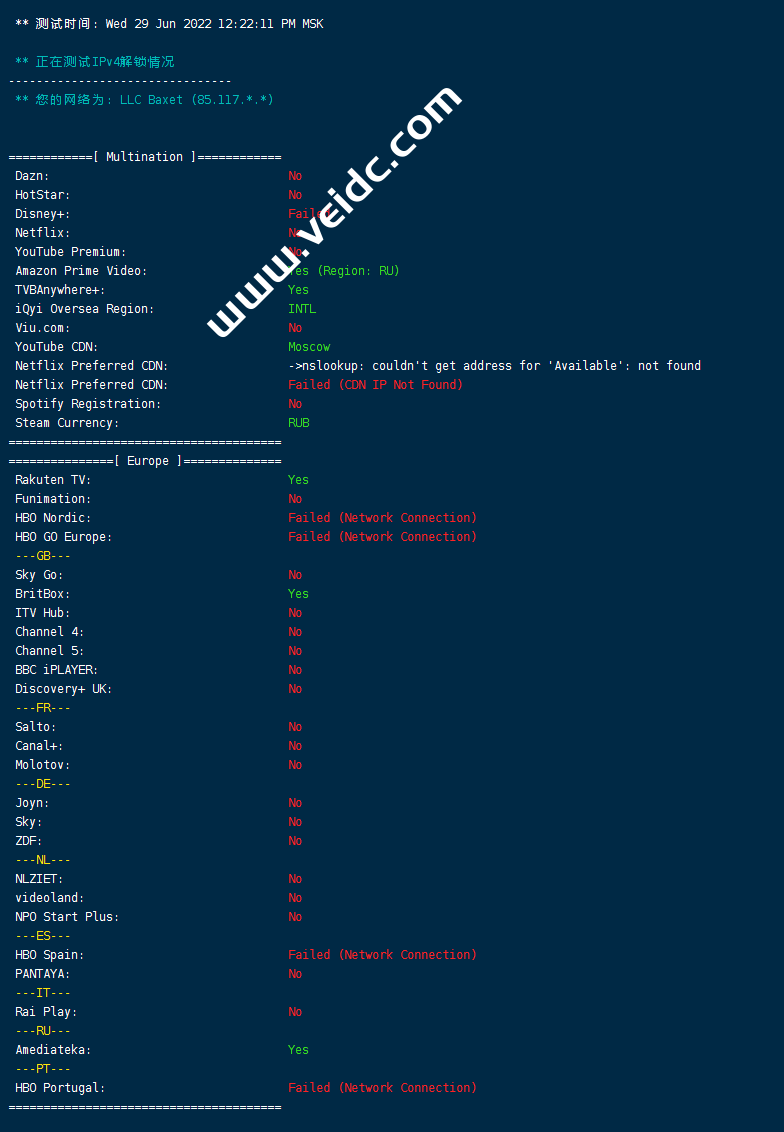The image size is (784, 1132).
Task: Click the Amazon Prime Video label
Action: 81,271
